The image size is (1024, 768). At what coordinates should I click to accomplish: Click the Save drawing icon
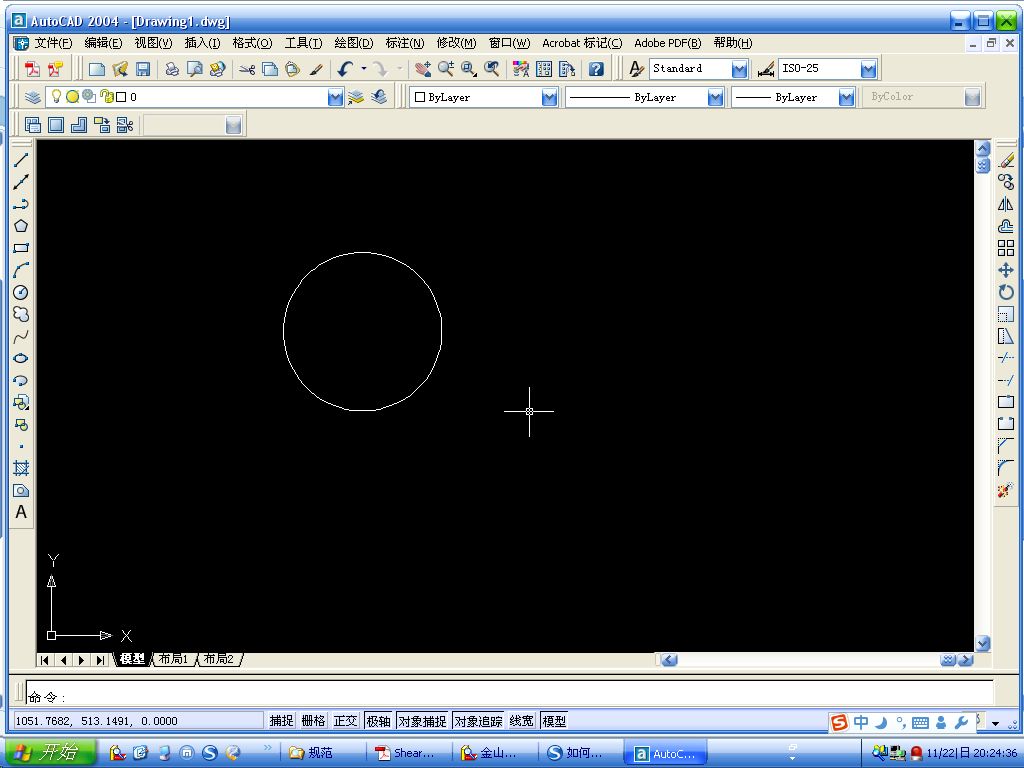point(143,69)
